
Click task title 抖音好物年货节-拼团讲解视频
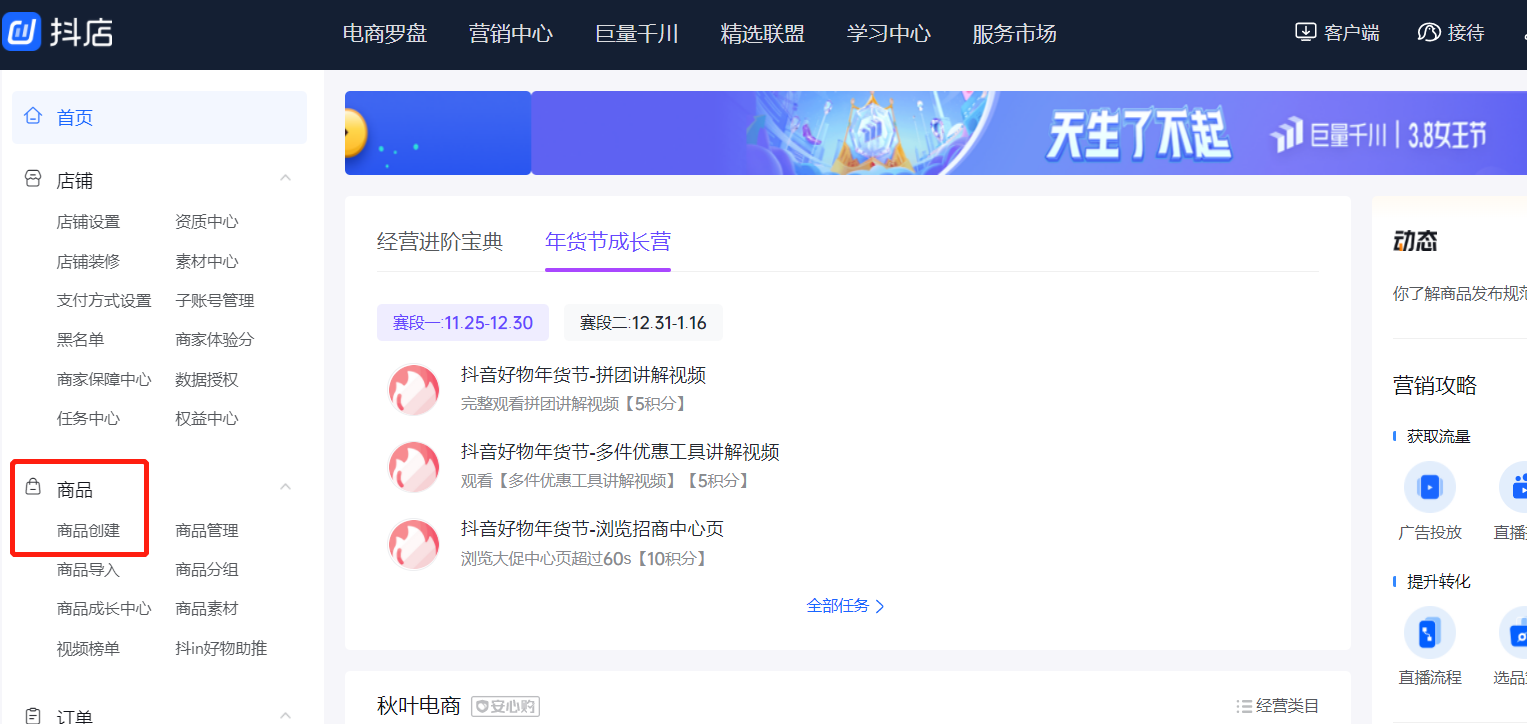(583, 375)
